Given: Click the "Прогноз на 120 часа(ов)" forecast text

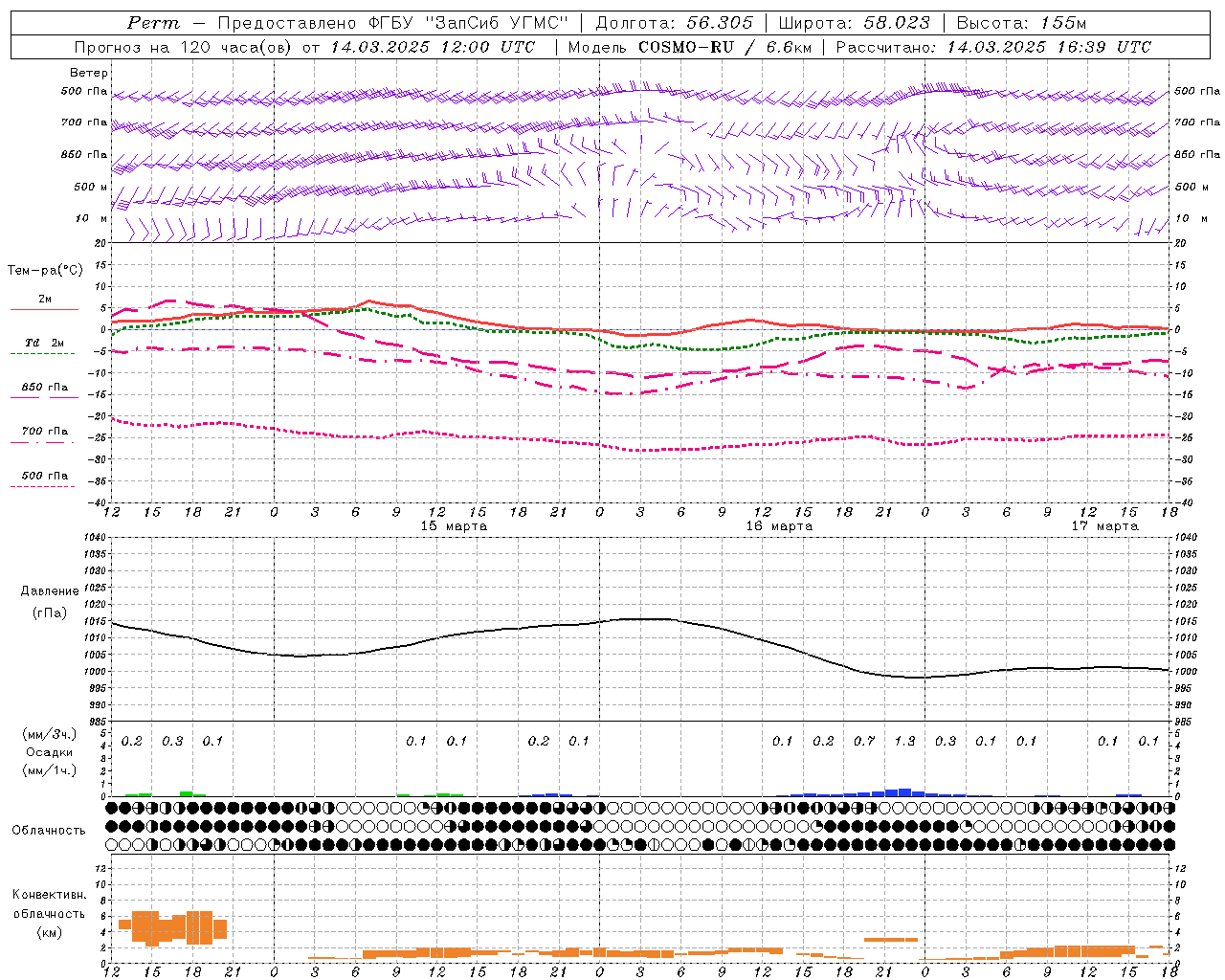Looking at the screenshot, I should click(x=186, y=47).
